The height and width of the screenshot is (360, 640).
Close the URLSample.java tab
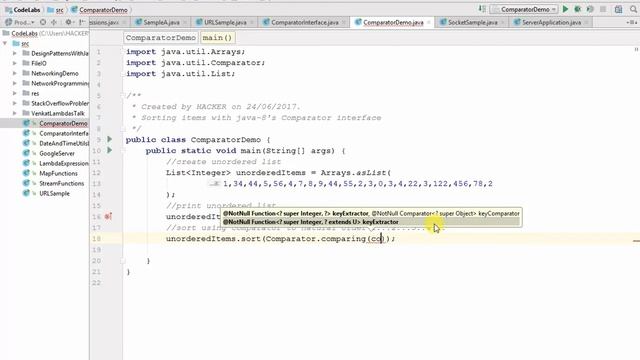(x=251, y=22)
